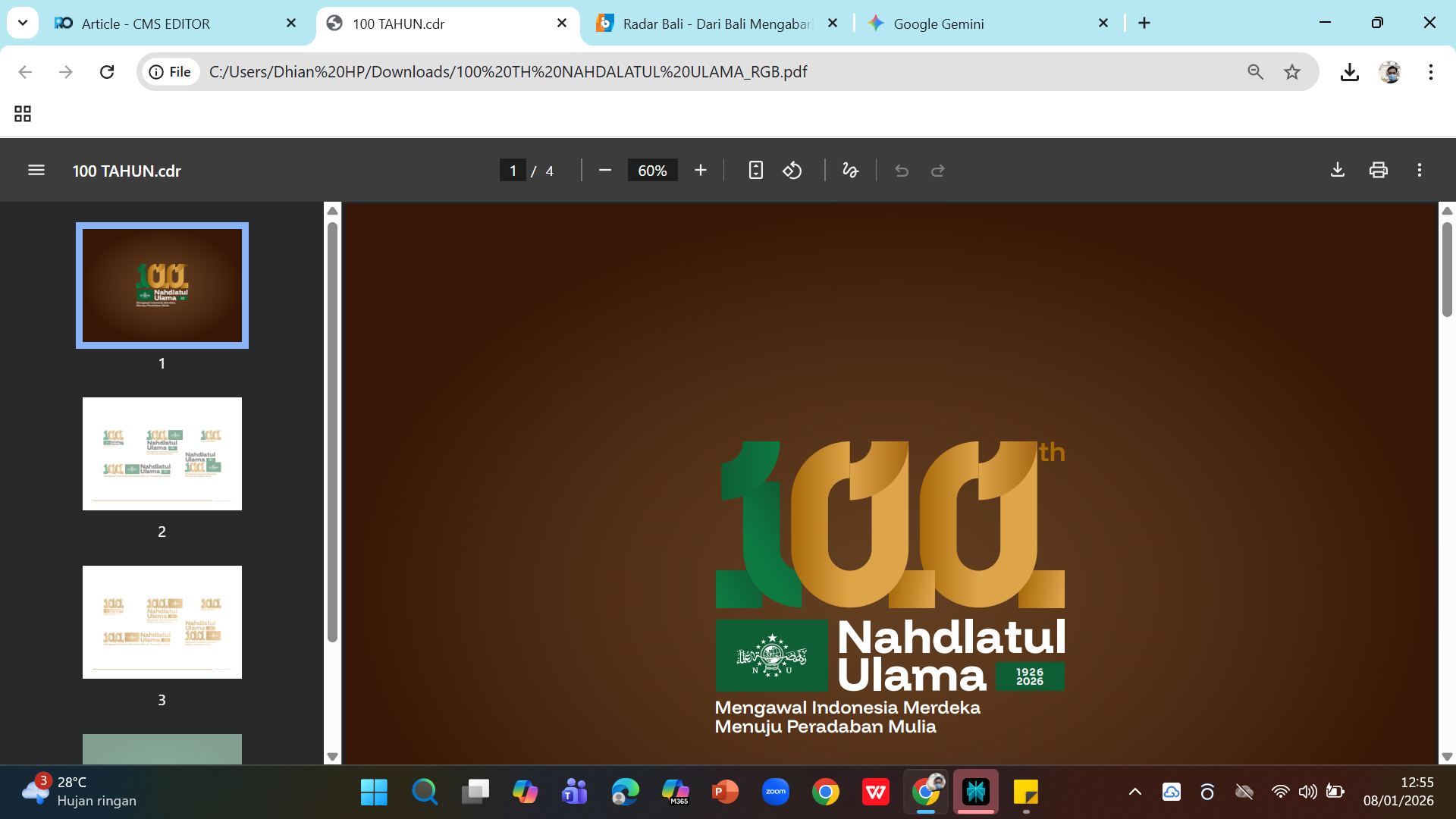This screenshot has height=819, width=1456.
Task: Open Zoom from taskbar
Action: click(776, 792)
